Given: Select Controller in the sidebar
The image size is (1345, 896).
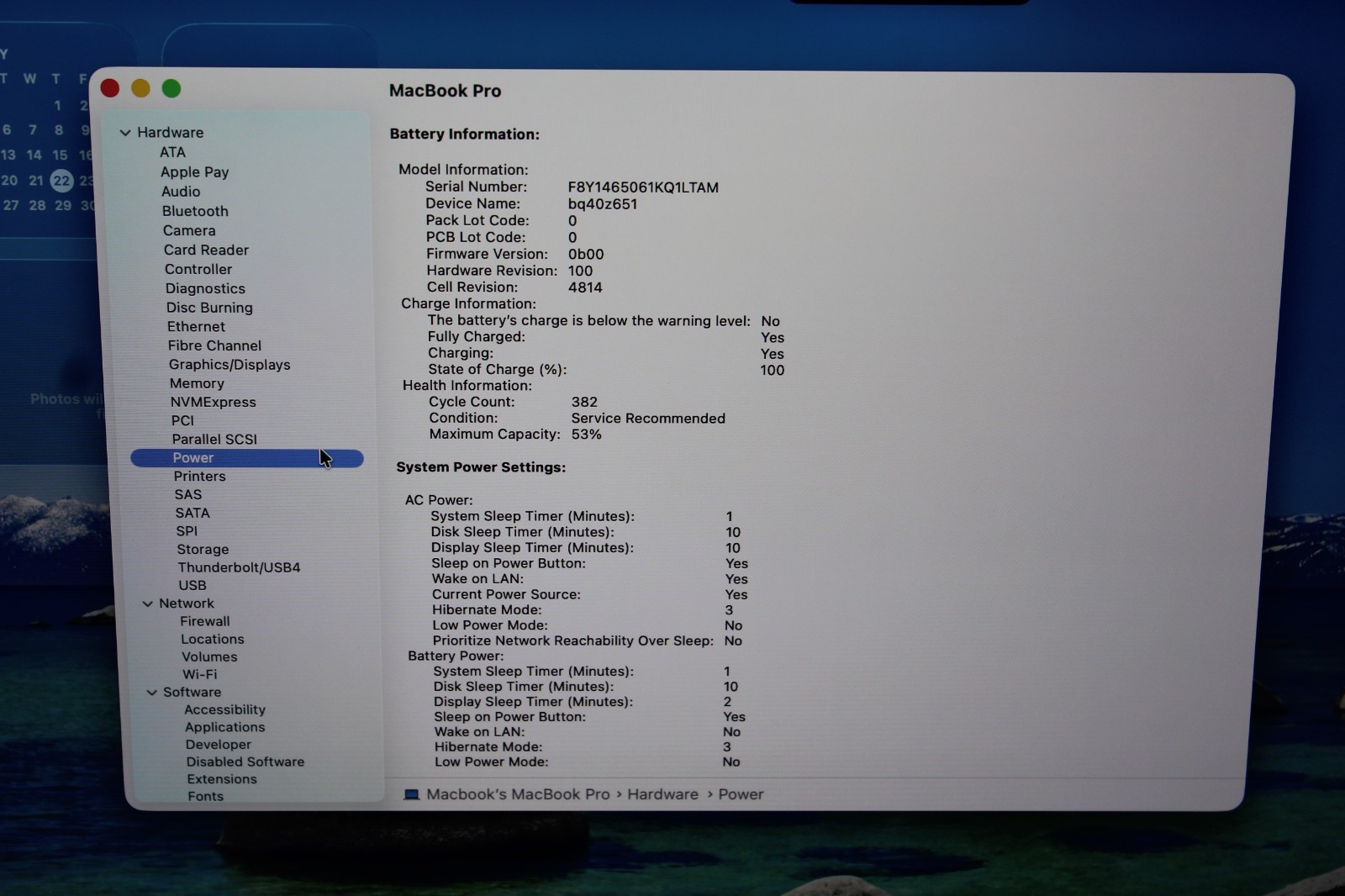Looking at the screenshot, I should 198,269.
